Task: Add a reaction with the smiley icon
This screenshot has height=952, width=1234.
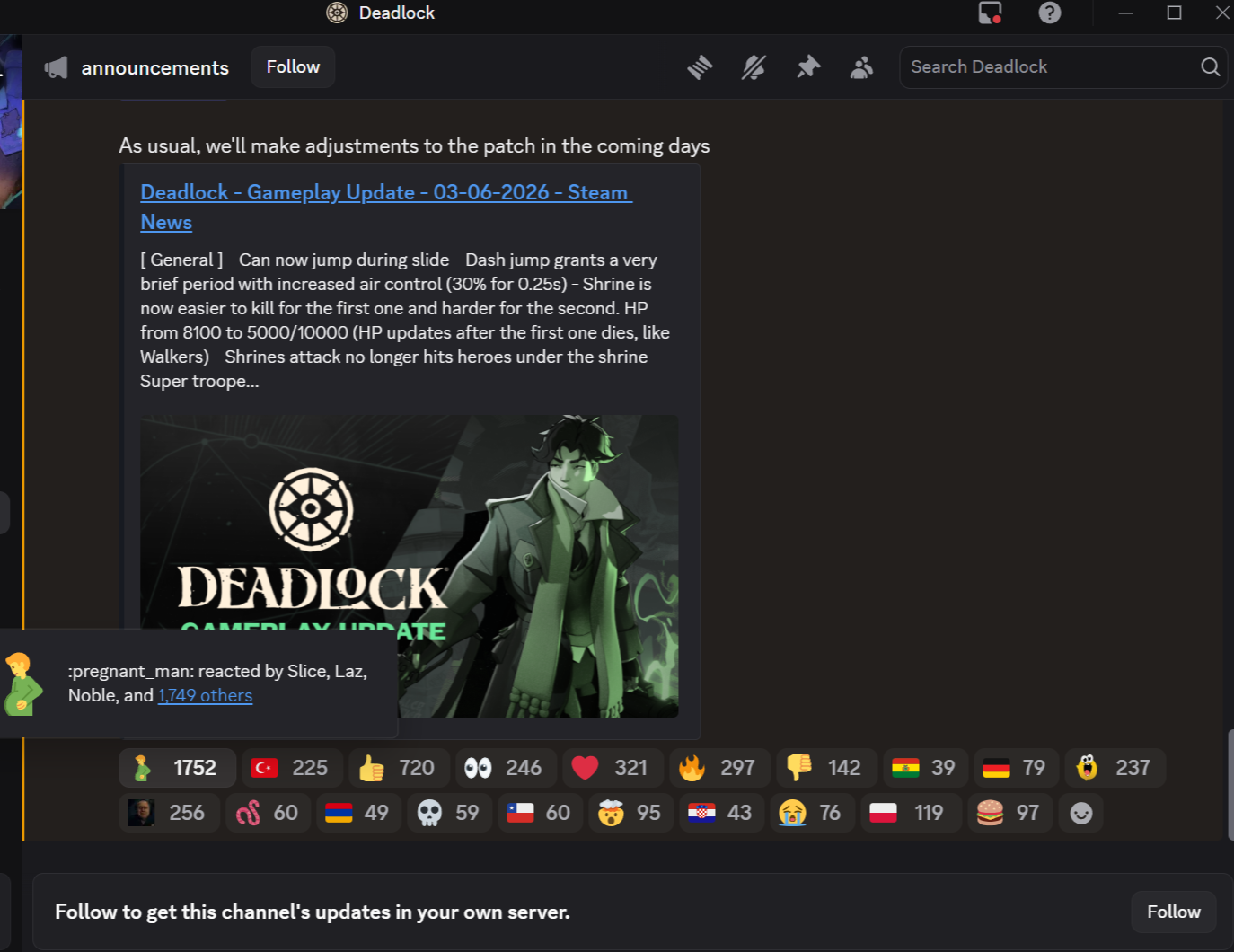Action: tap(1081, 813)
